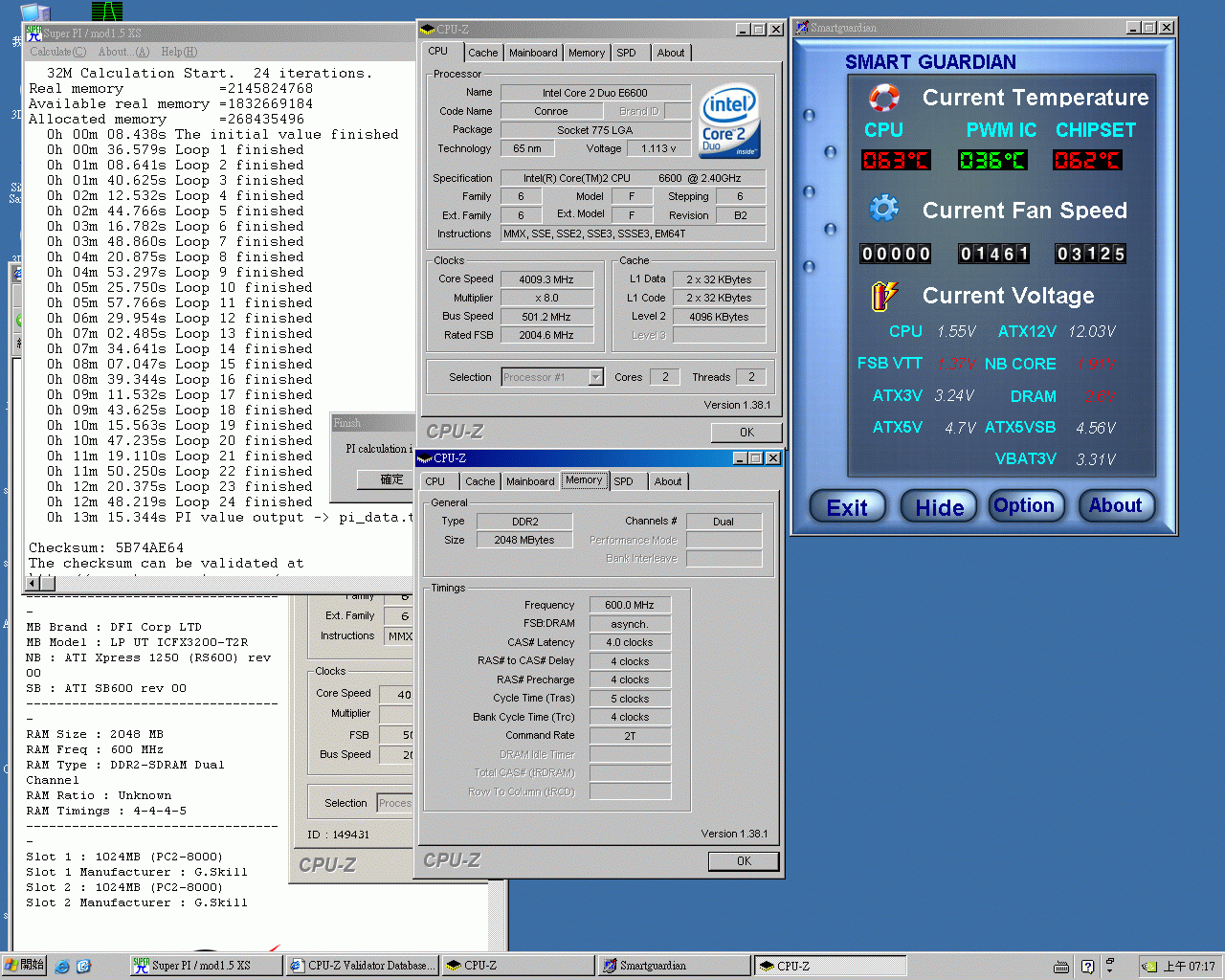Select Cache tab in lower CPU-Z window
Screen dimensions: 1225x980
[479, 481]
